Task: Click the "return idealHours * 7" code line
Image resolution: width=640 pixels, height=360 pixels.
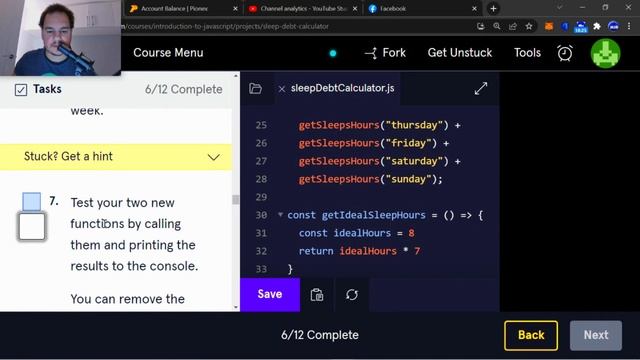Action: click(359, 251)
